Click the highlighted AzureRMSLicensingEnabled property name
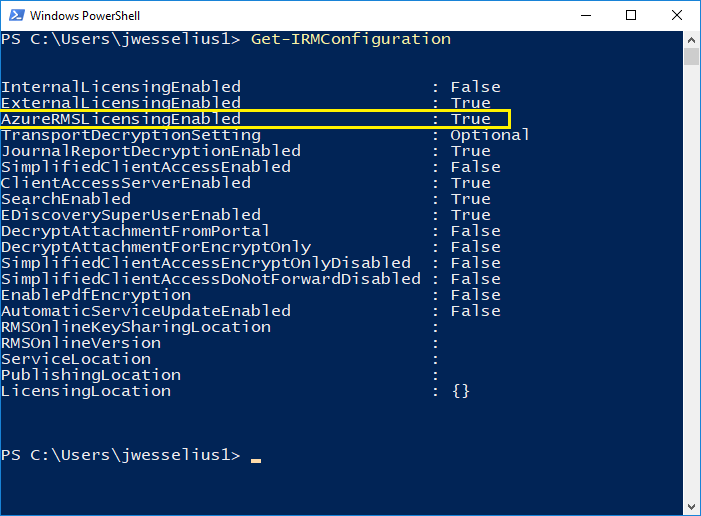 pos(121,119)
